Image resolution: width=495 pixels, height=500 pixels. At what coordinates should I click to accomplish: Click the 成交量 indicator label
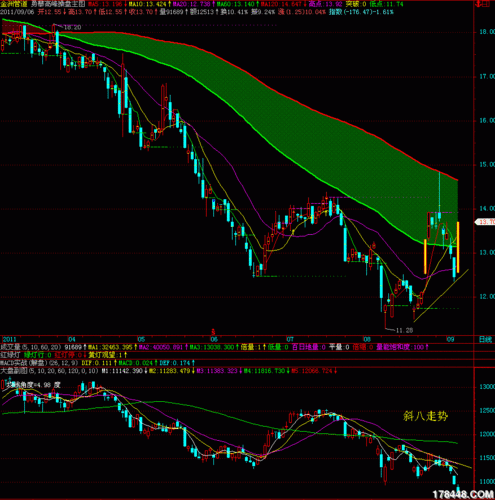point(10,347)
